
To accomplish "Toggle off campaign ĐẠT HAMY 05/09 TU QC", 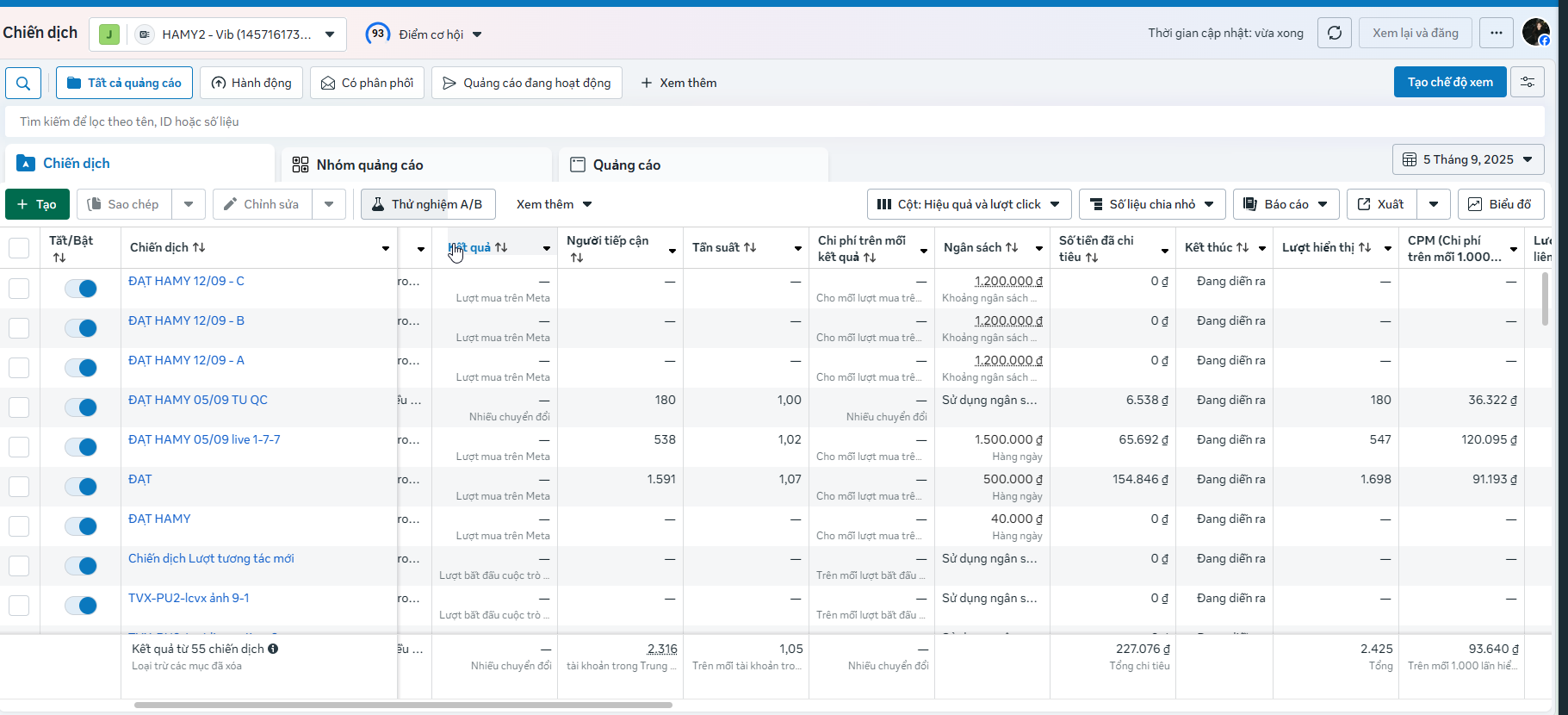I will click(x=81, y=407).
